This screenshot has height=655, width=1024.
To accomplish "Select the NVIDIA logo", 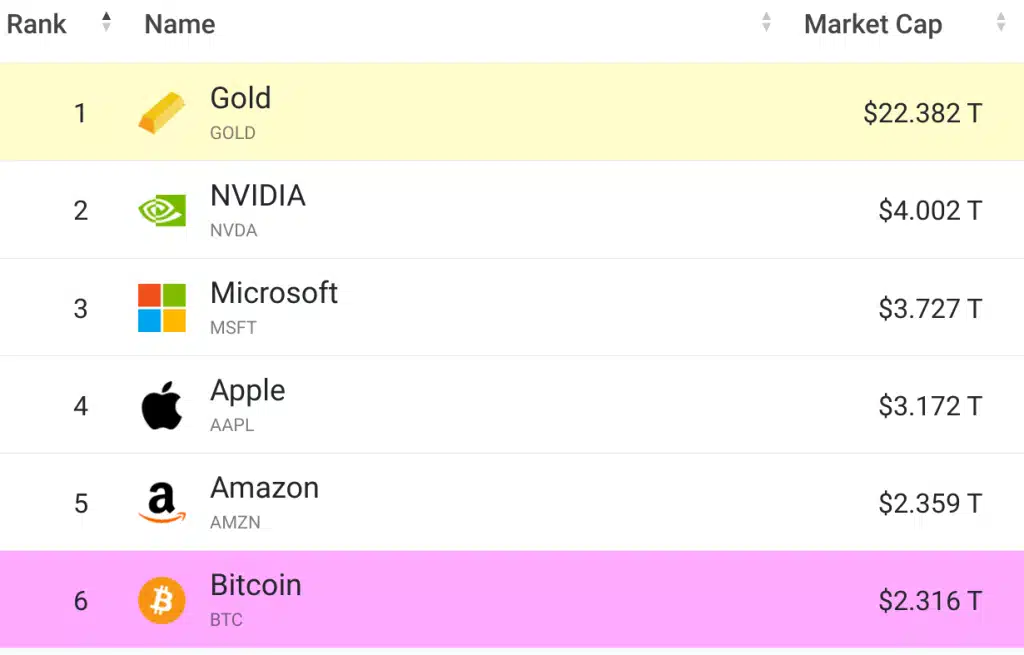I will point(161,210).
